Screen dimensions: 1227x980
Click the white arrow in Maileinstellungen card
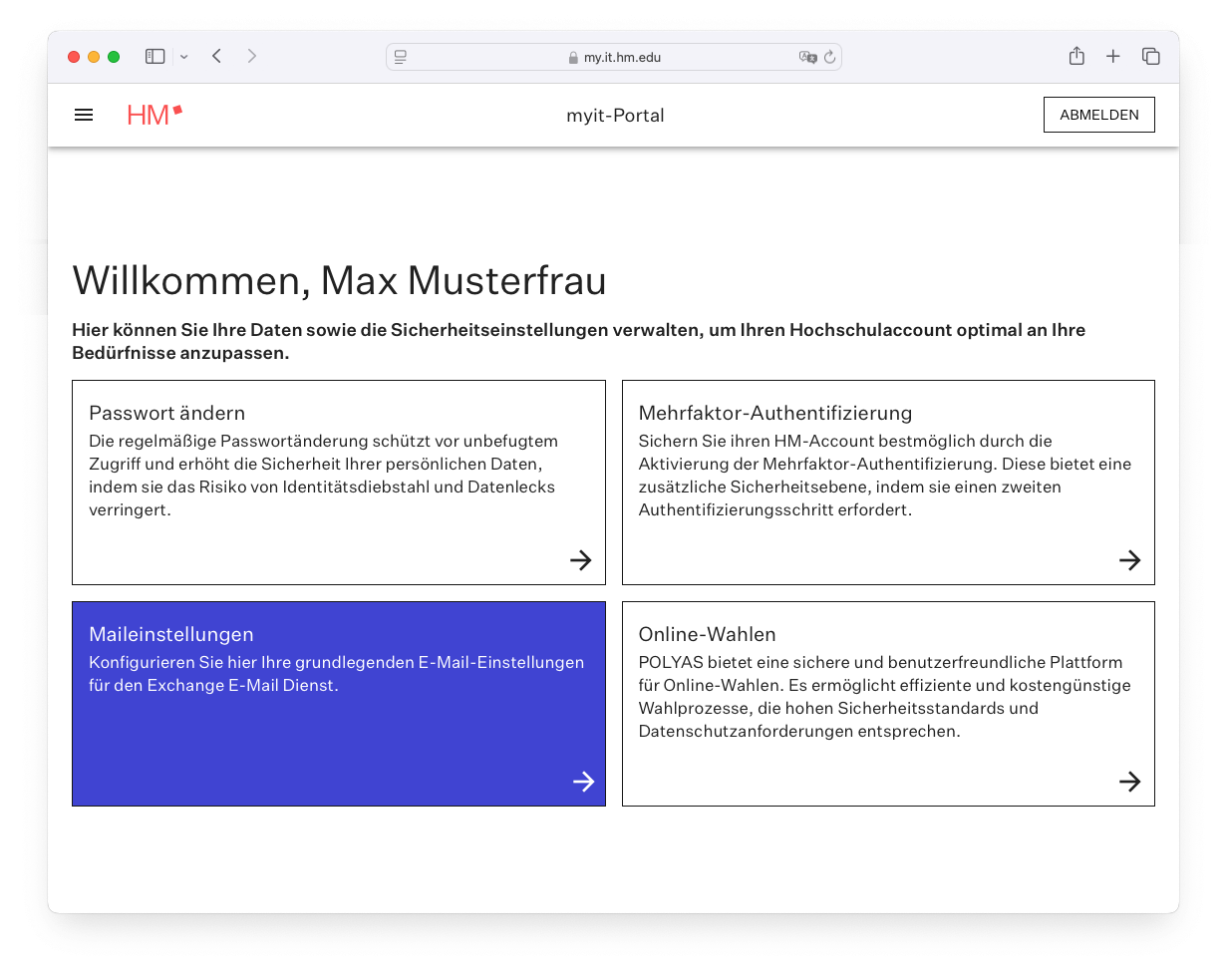[x=583, y=782]
